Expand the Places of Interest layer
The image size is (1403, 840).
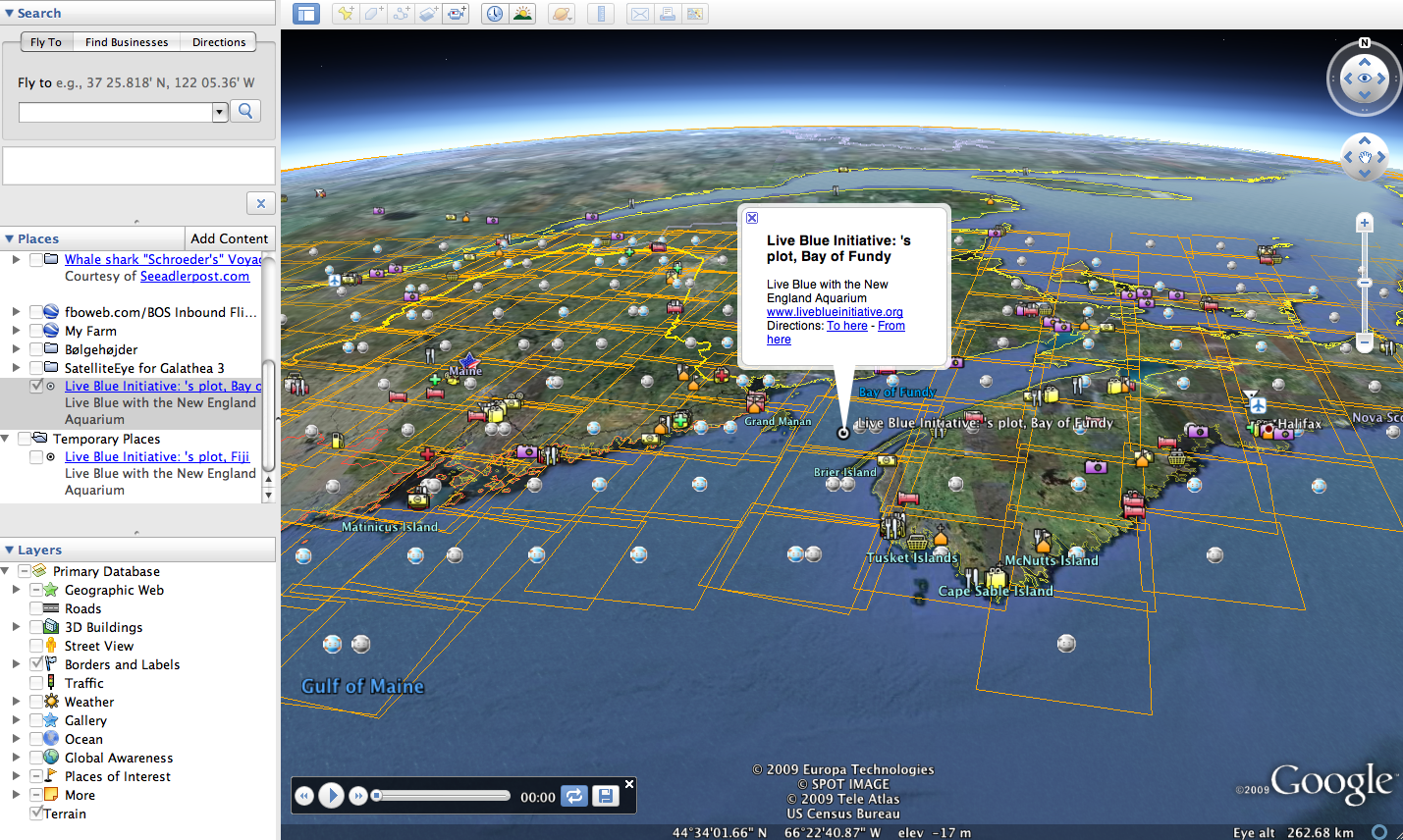pyautogui.click(x=16, y=776)
